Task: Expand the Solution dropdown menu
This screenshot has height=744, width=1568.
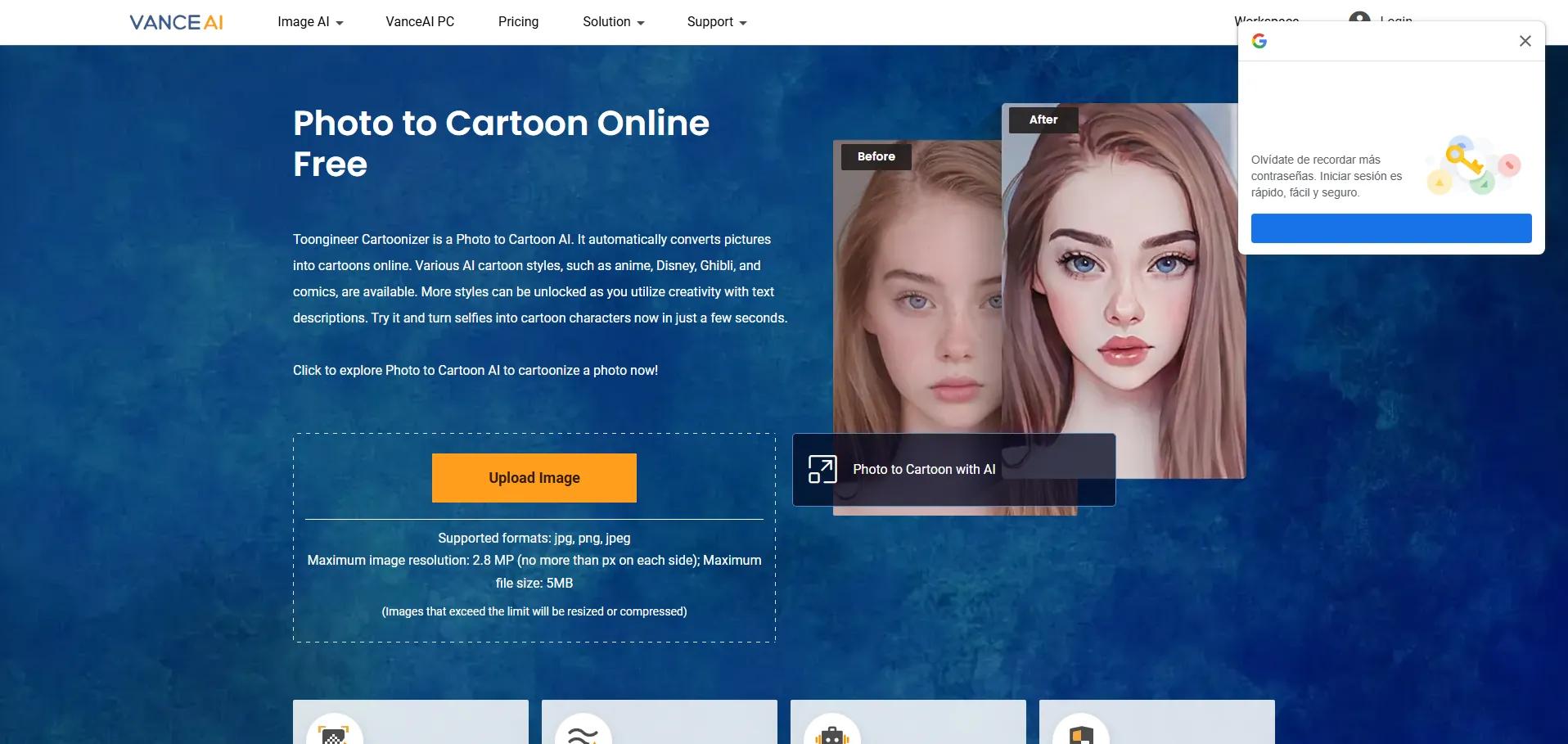Action: 613,22
